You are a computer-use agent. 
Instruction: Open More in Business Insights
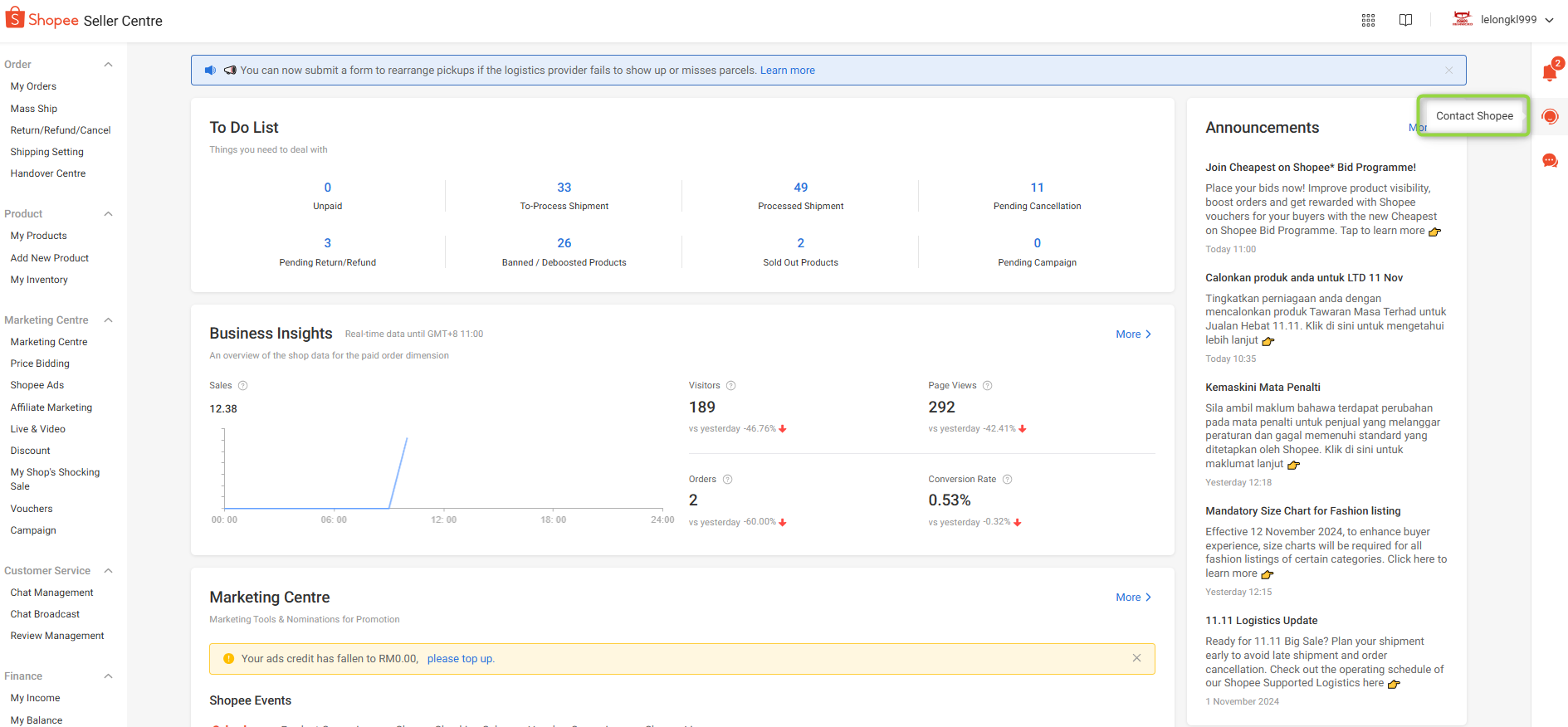pyautogui.click(x=1134, y=334)
